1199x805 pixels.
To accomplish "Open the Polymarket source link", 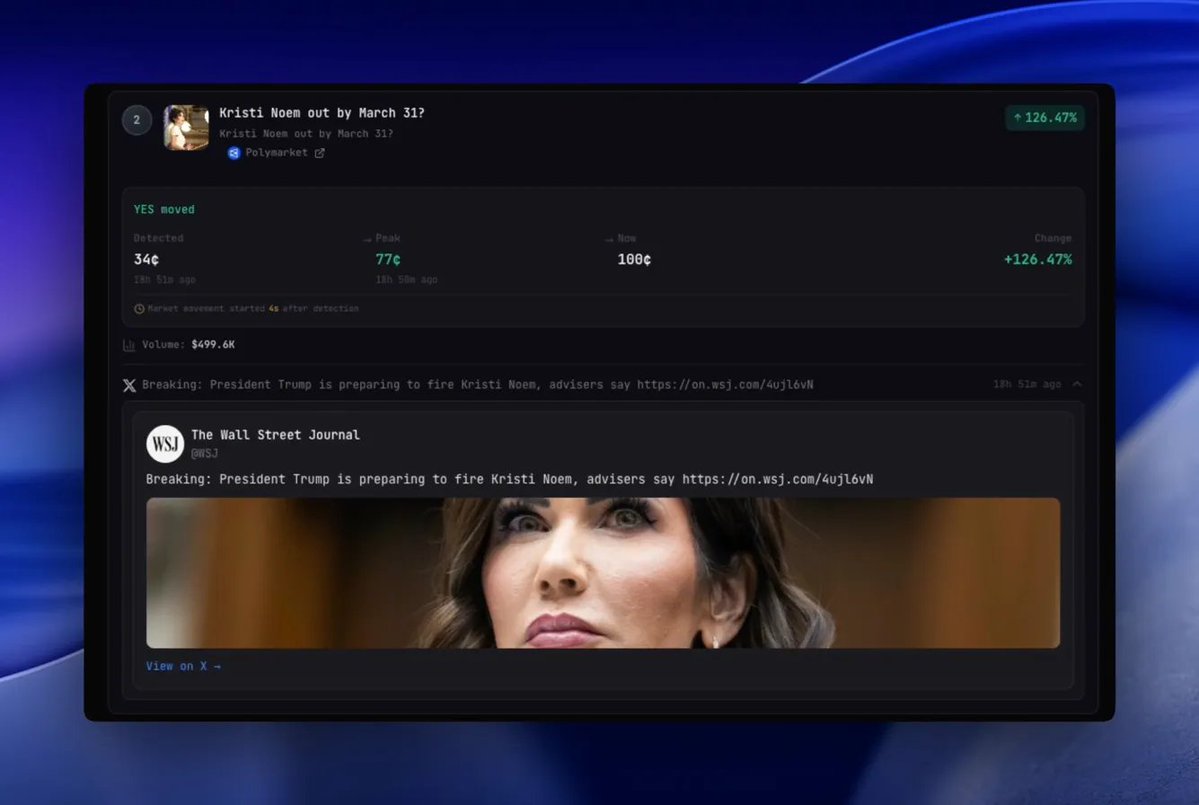I will coord(276,153).
